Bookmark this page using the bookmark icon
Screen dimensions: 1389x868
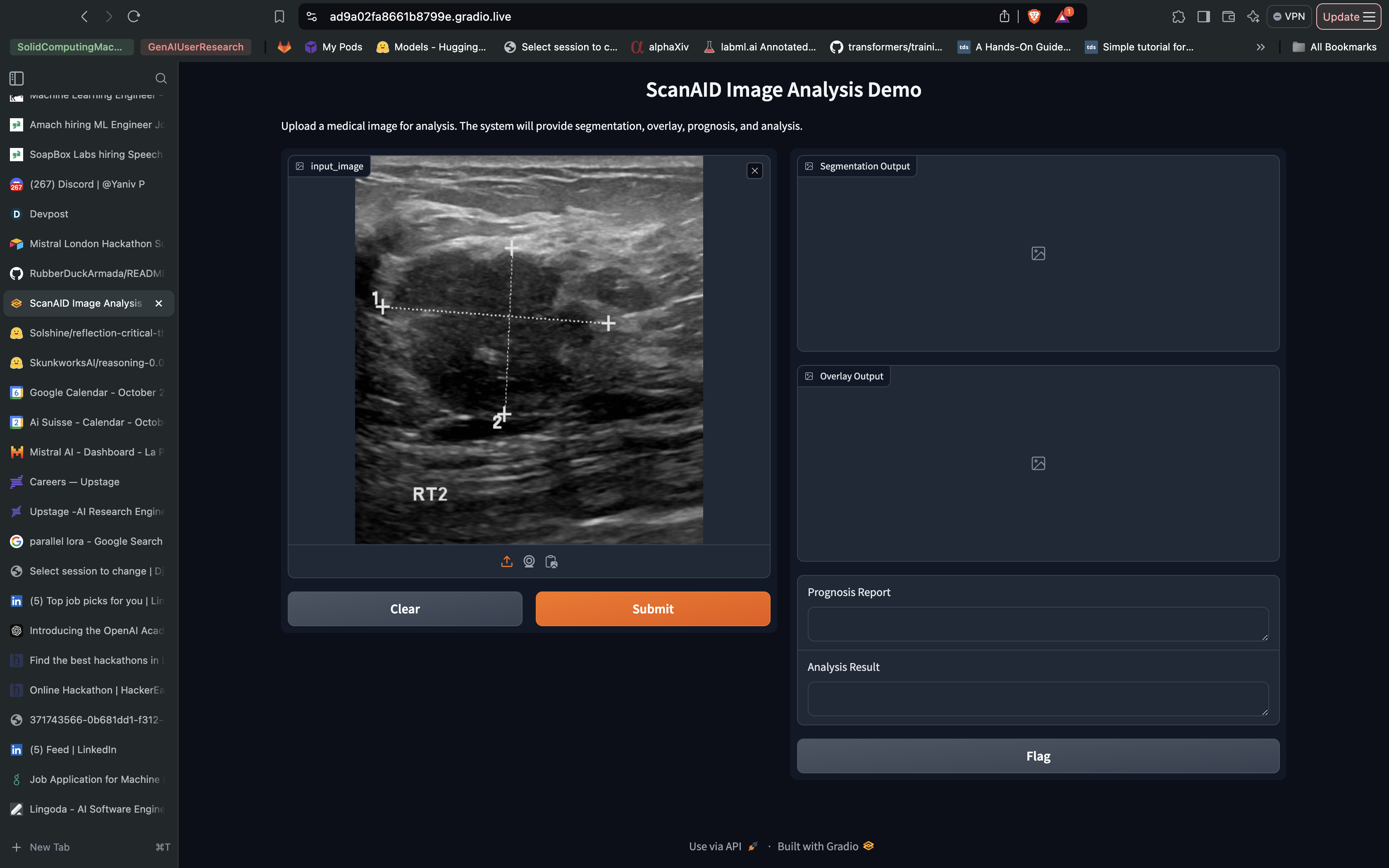(279, 17)
